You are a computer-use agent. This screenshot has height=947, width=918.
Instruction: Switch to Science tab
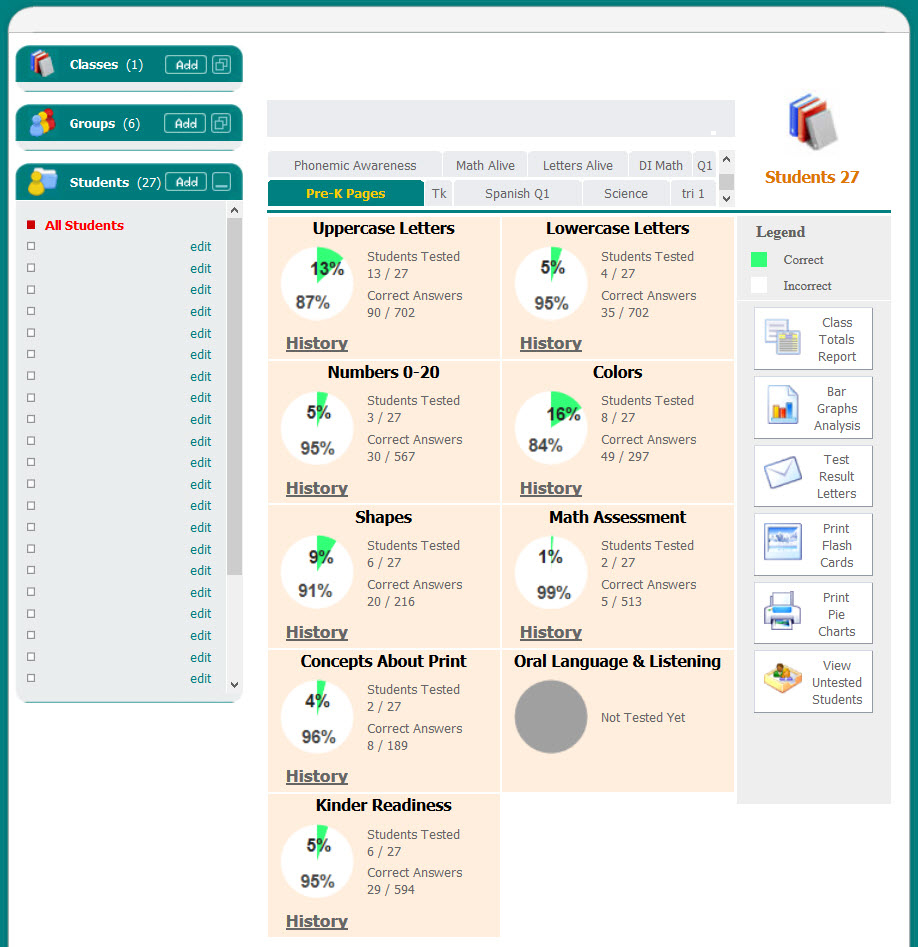pos(626,193)
